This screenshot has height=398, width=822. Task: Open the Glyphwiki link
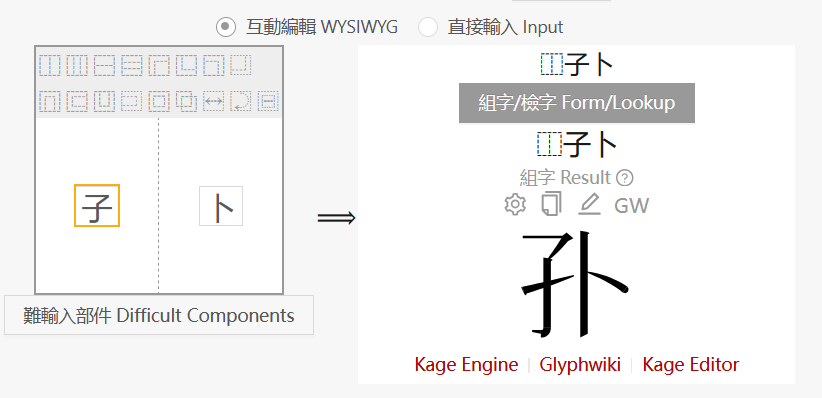tap(580, 364)
